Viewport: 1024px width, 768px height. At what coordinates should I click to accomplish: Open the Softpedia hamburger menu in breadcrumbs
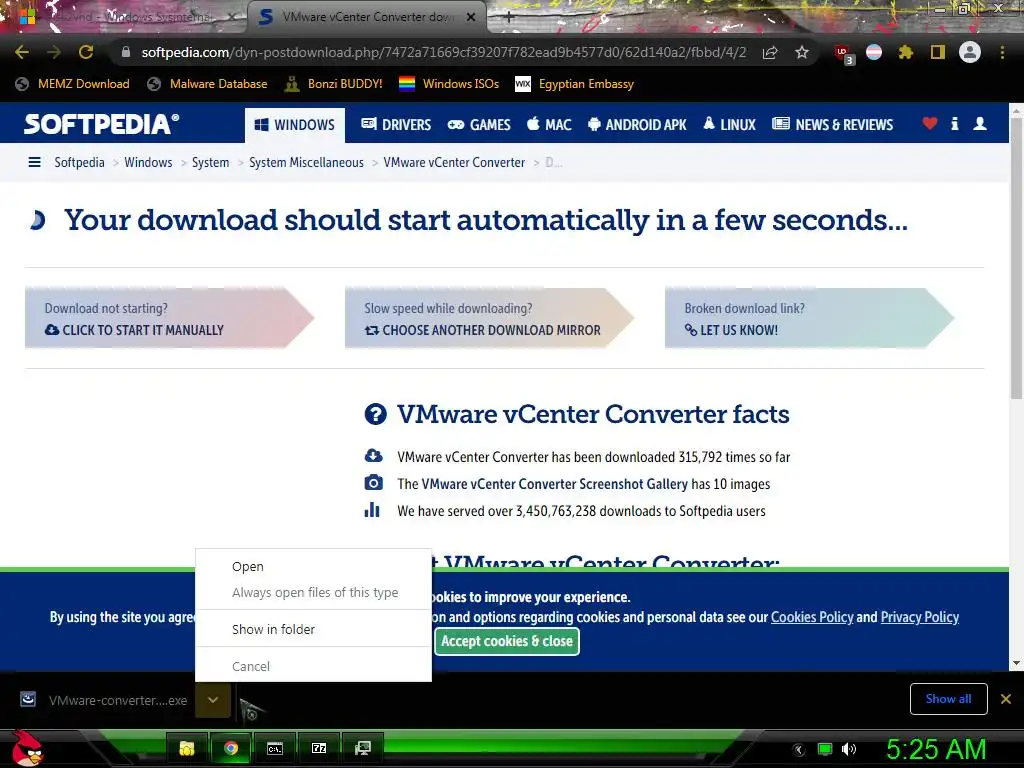click(35, 162)
